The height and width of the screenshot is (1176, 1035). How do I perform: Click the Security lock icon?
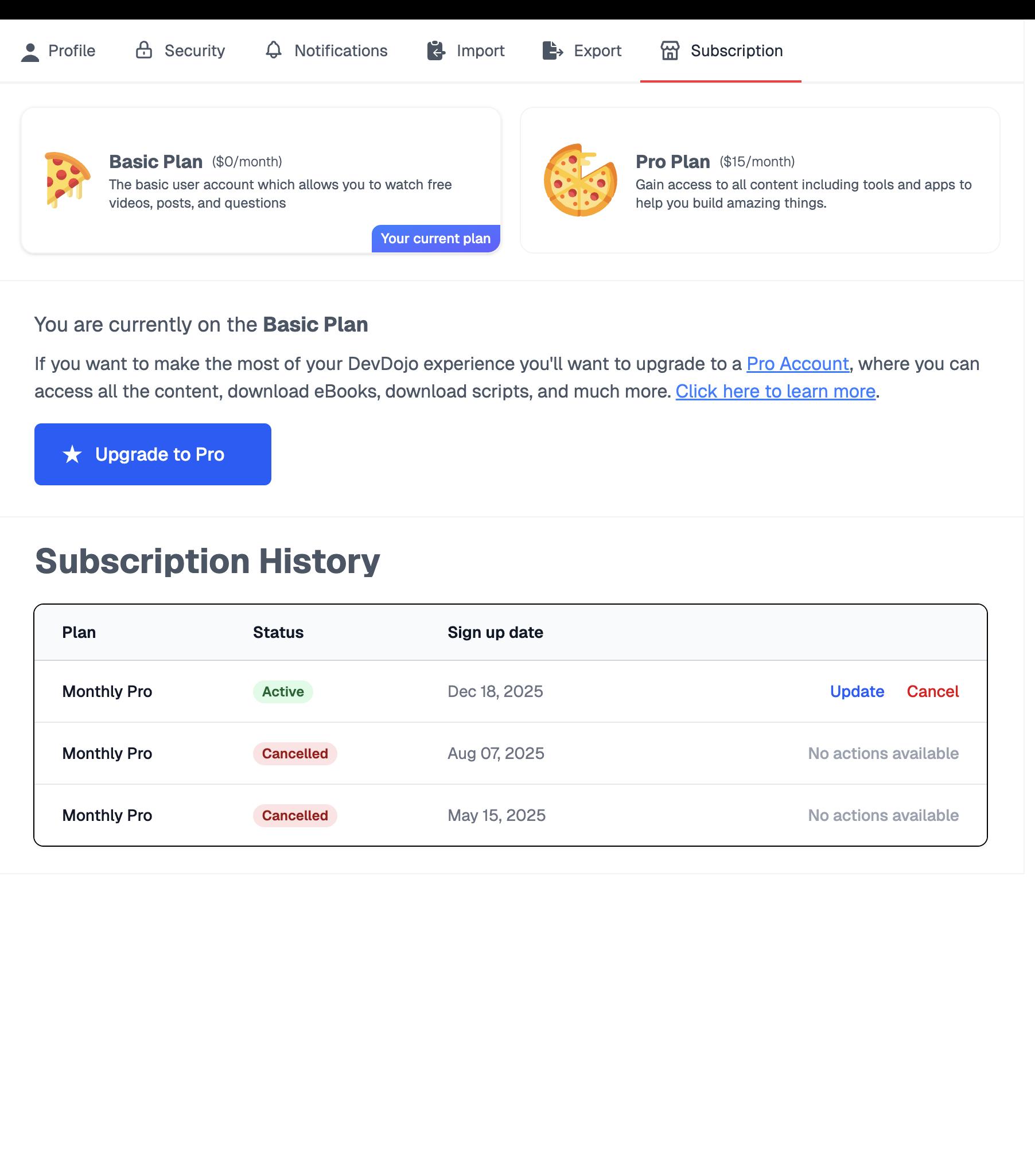[x=144, y=50]
